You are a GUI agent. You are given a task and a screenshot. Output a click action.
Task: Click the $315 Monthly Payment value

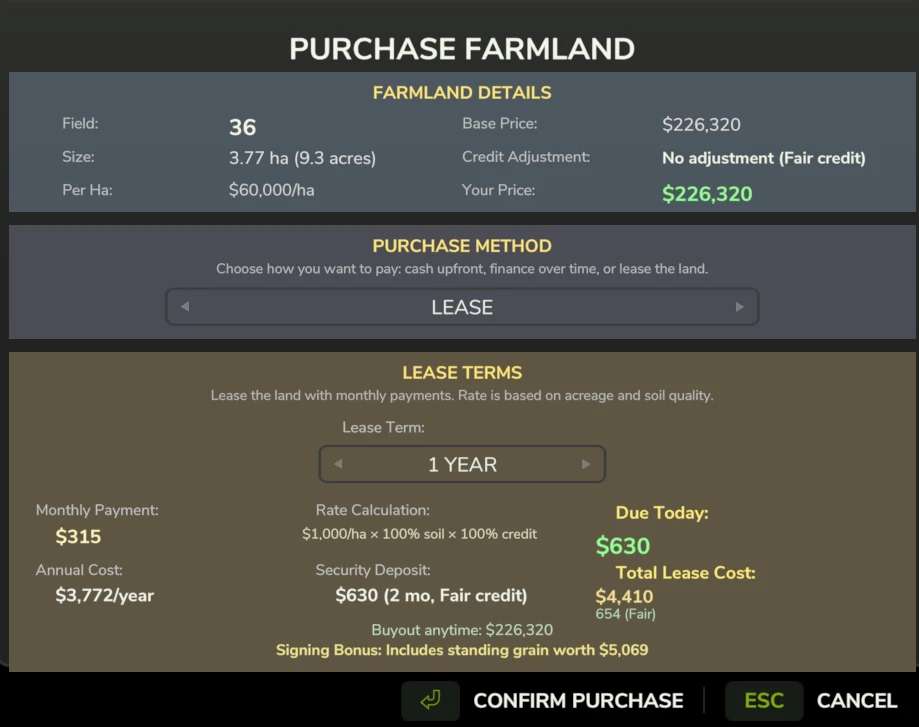click(x=78, y=536)
